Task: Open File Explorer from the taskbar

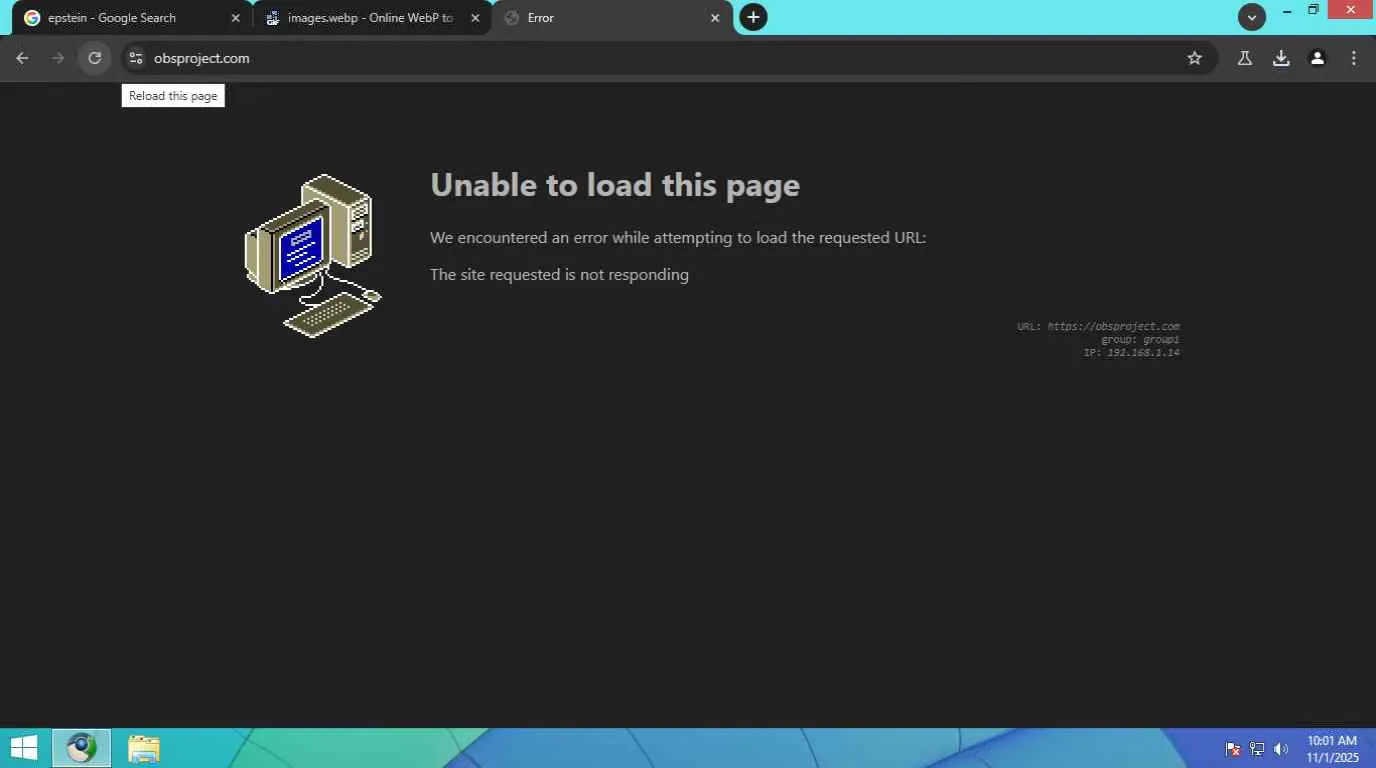Action: [144, 748]
